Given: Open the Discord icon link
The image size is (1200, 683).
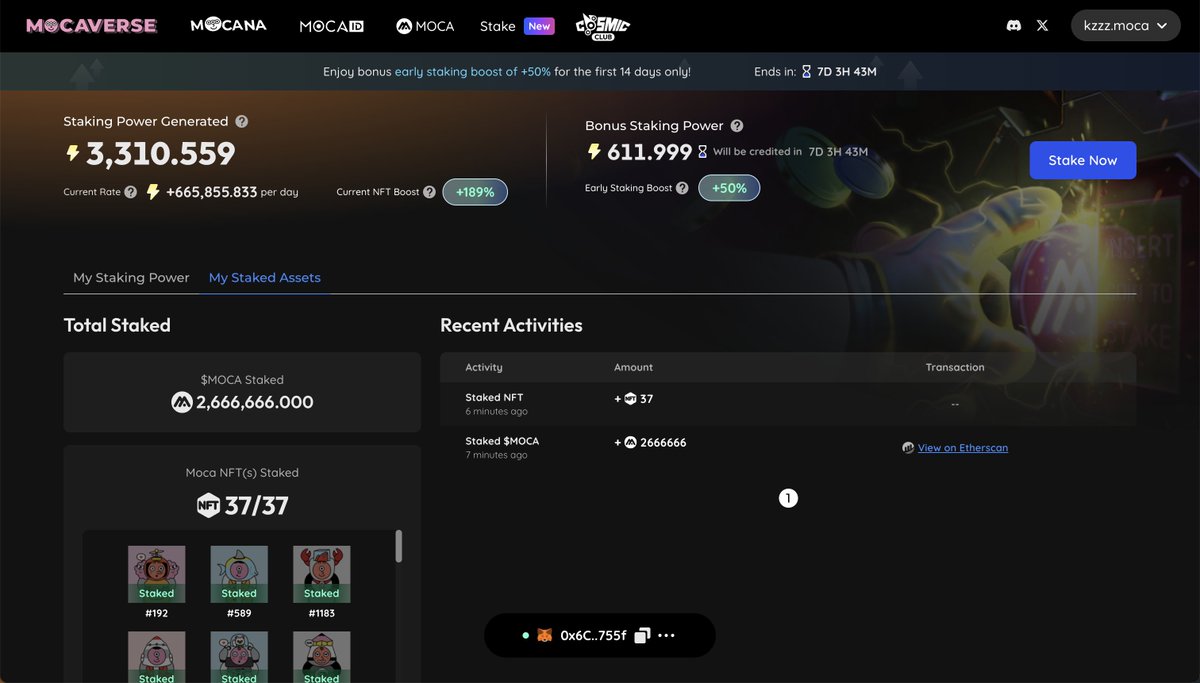Looking at the screenshot, I should 1013,26.
